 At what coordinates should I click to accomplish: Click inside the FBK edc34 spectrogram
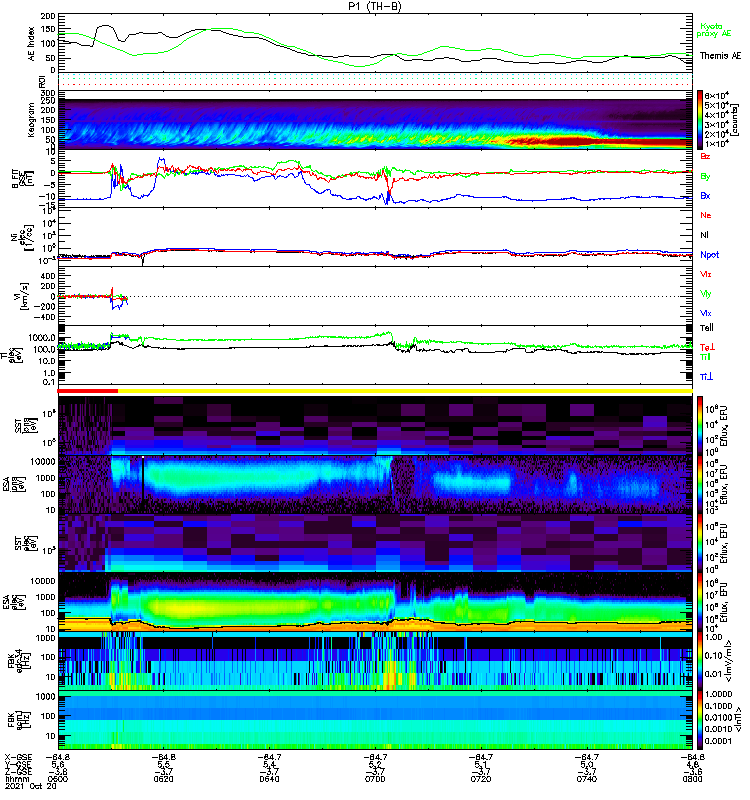coord(375,661)
